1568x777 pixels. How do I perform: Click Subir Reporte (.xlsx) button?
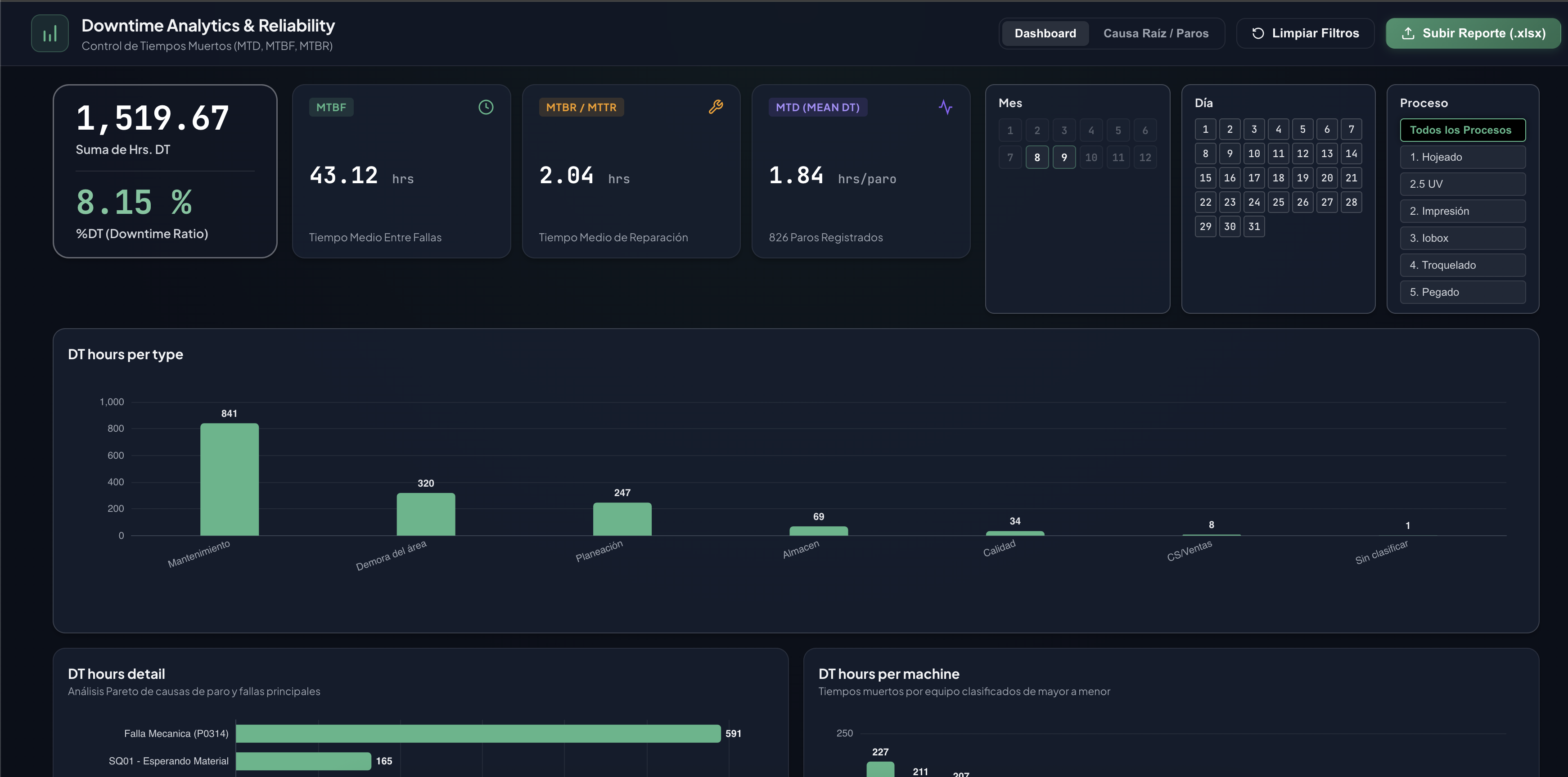pyautogui.click(x=1473, y=33)
